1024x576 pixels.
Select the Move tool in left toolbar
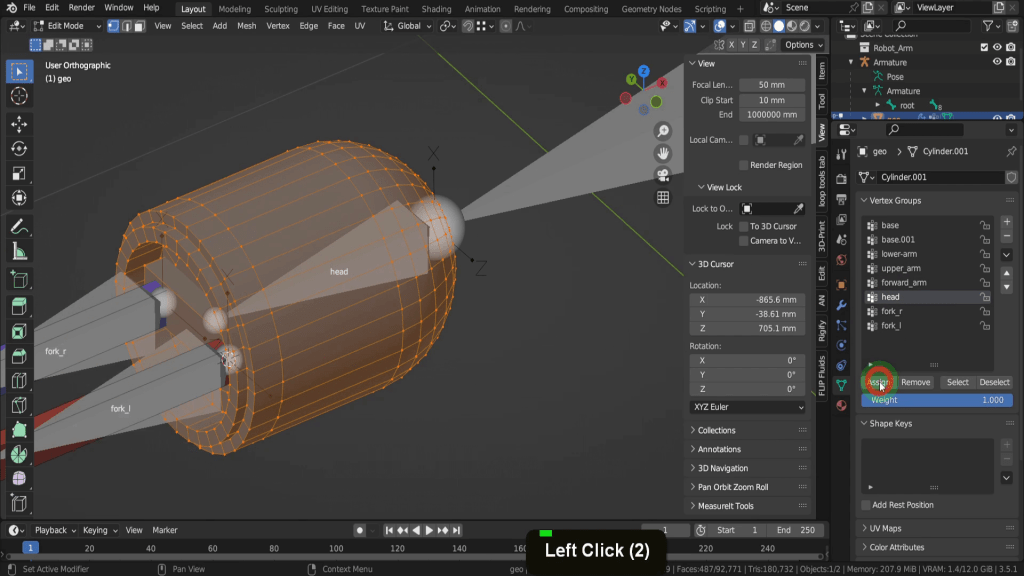pos(18,124)
